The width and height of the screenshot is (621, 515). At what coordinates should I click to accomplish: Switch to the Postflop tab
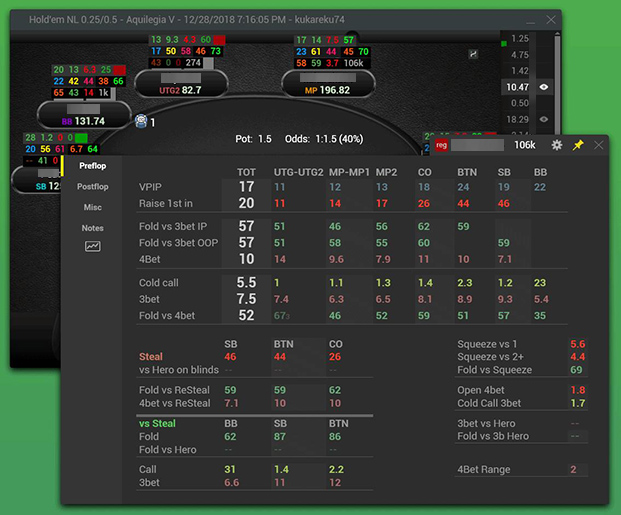coord(93,187)
